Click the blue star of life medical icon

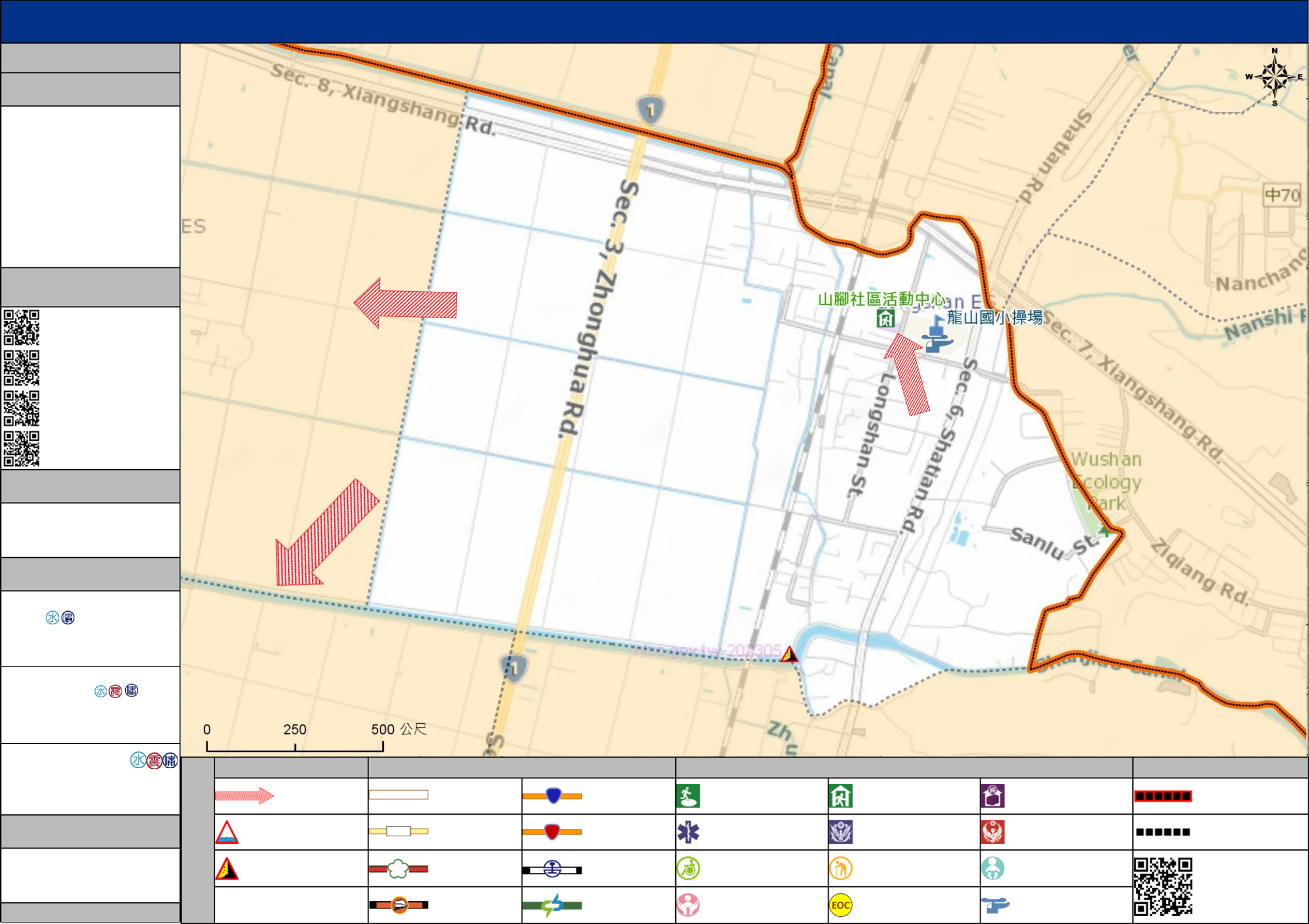pyautogui.click(x=688, y=832)
